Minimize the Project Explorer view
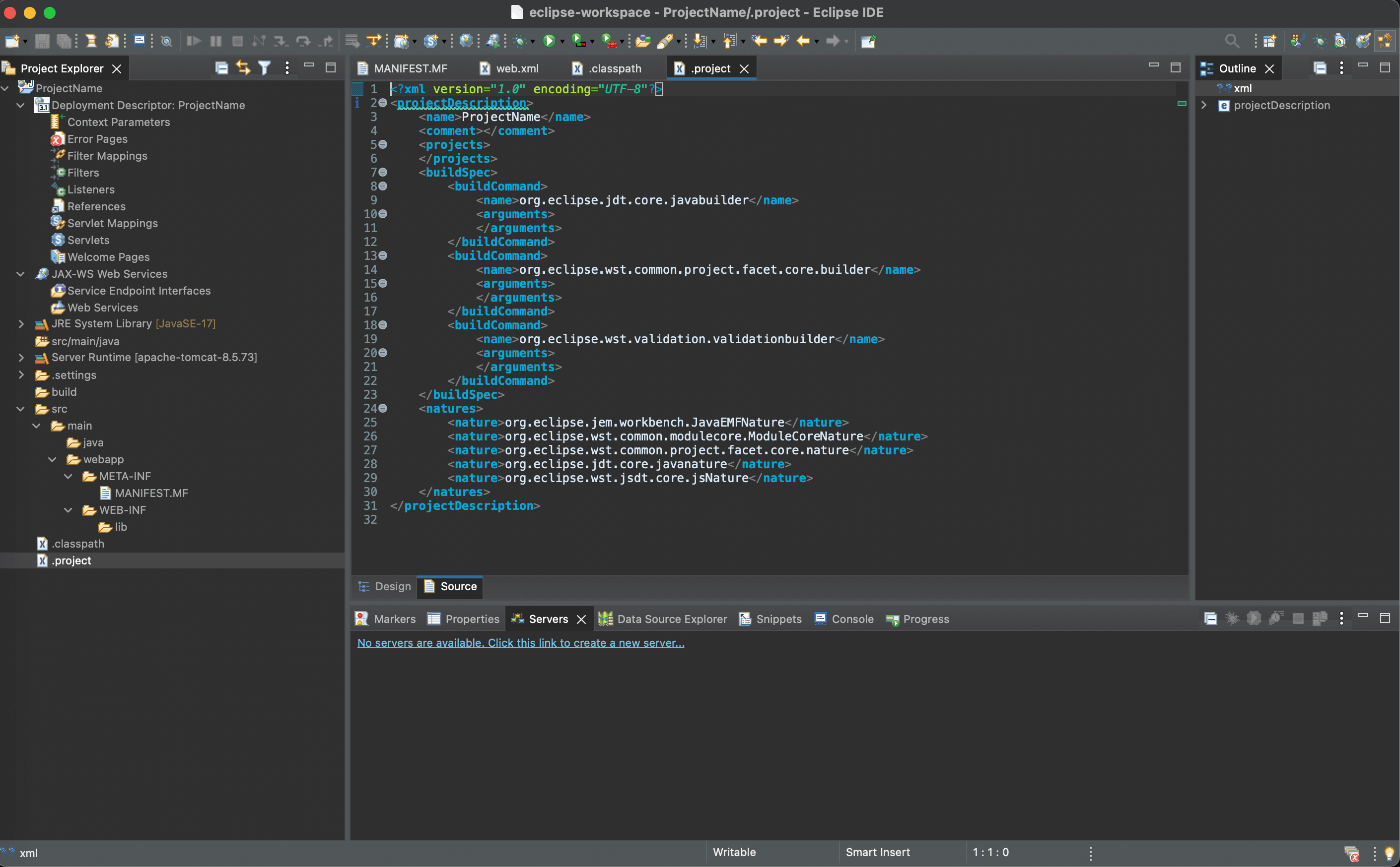This screenshot has height=867, width=1400. (x=309, y=67)
